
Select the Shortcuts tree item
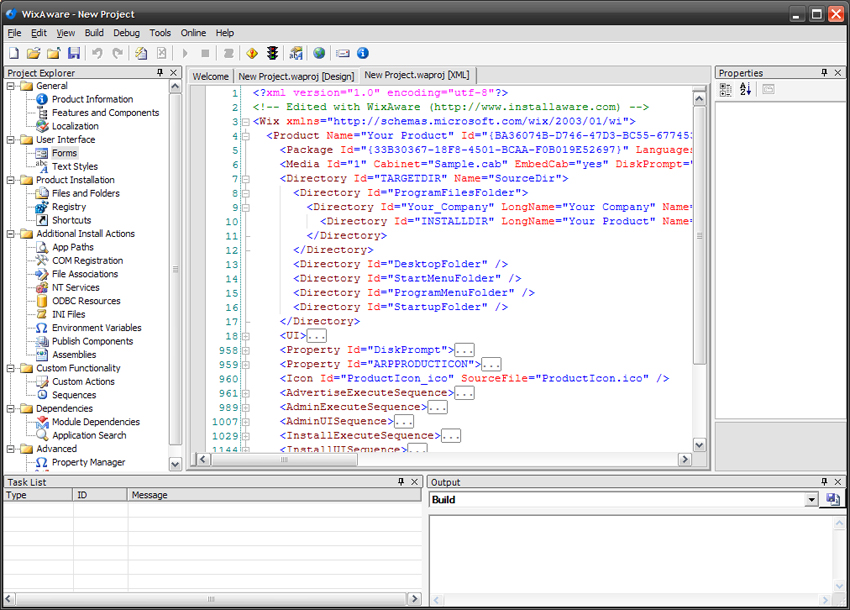pyautogui.click(x=71, y=220)
